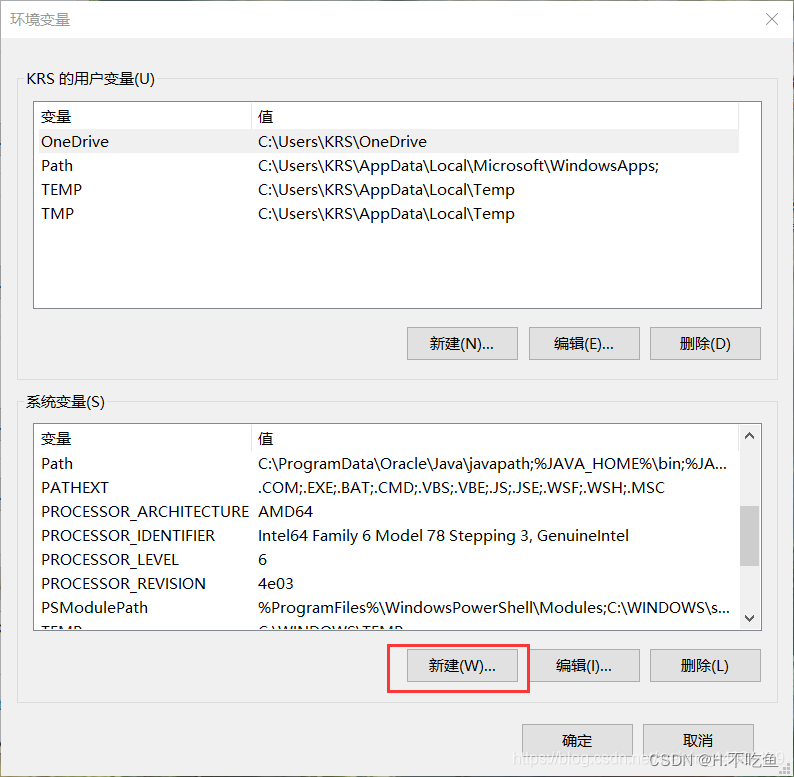
Task: Select the PROCESSOR_ARCHITECTURE variable
Action: [388, 512]
